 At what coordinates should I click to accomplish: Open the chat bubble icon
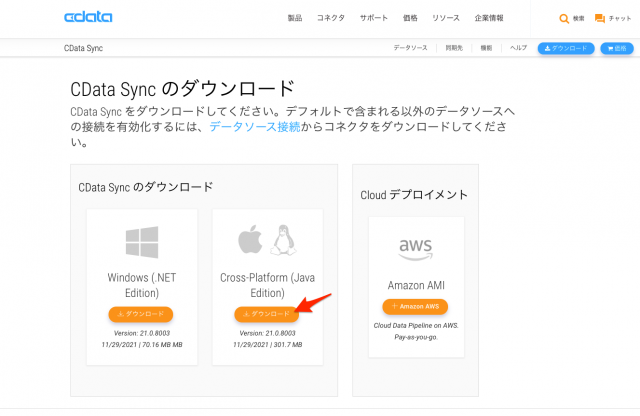coord(600,18)
